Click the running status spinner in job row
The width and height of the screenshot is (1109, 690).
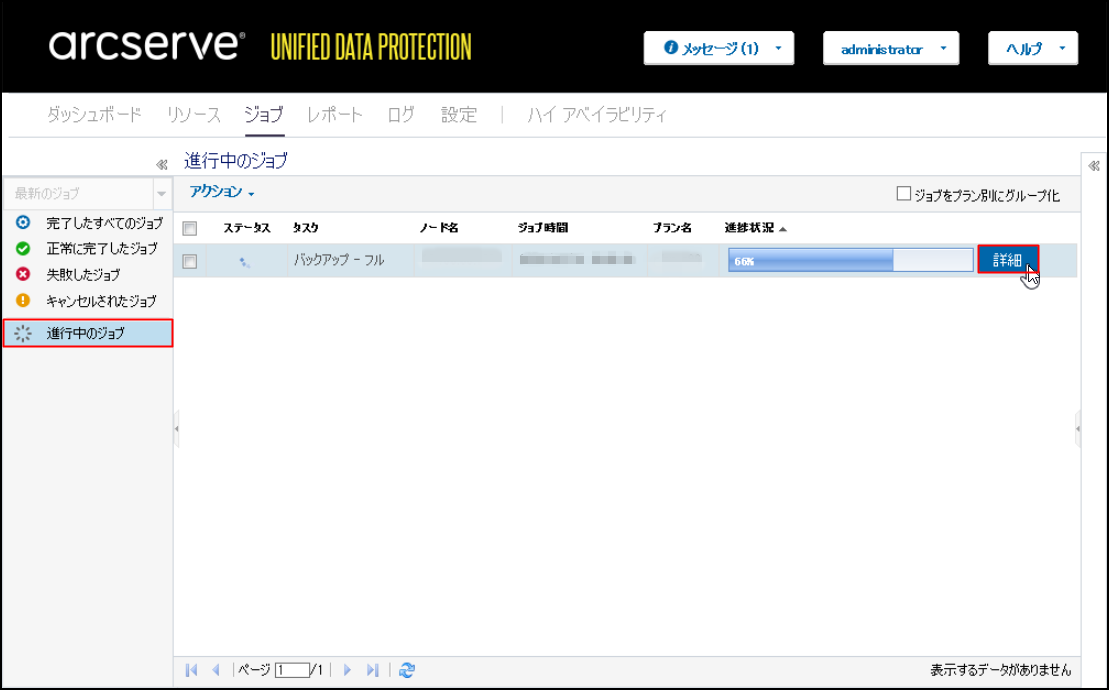pyautogui.click(x=245, y=262)
